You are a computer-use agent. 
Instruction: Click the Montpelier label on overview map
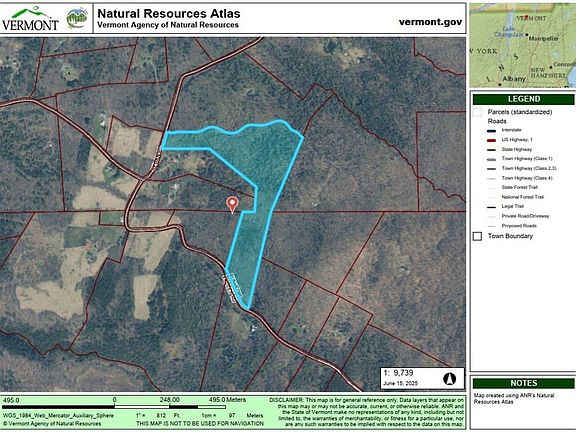pos(544,38)
